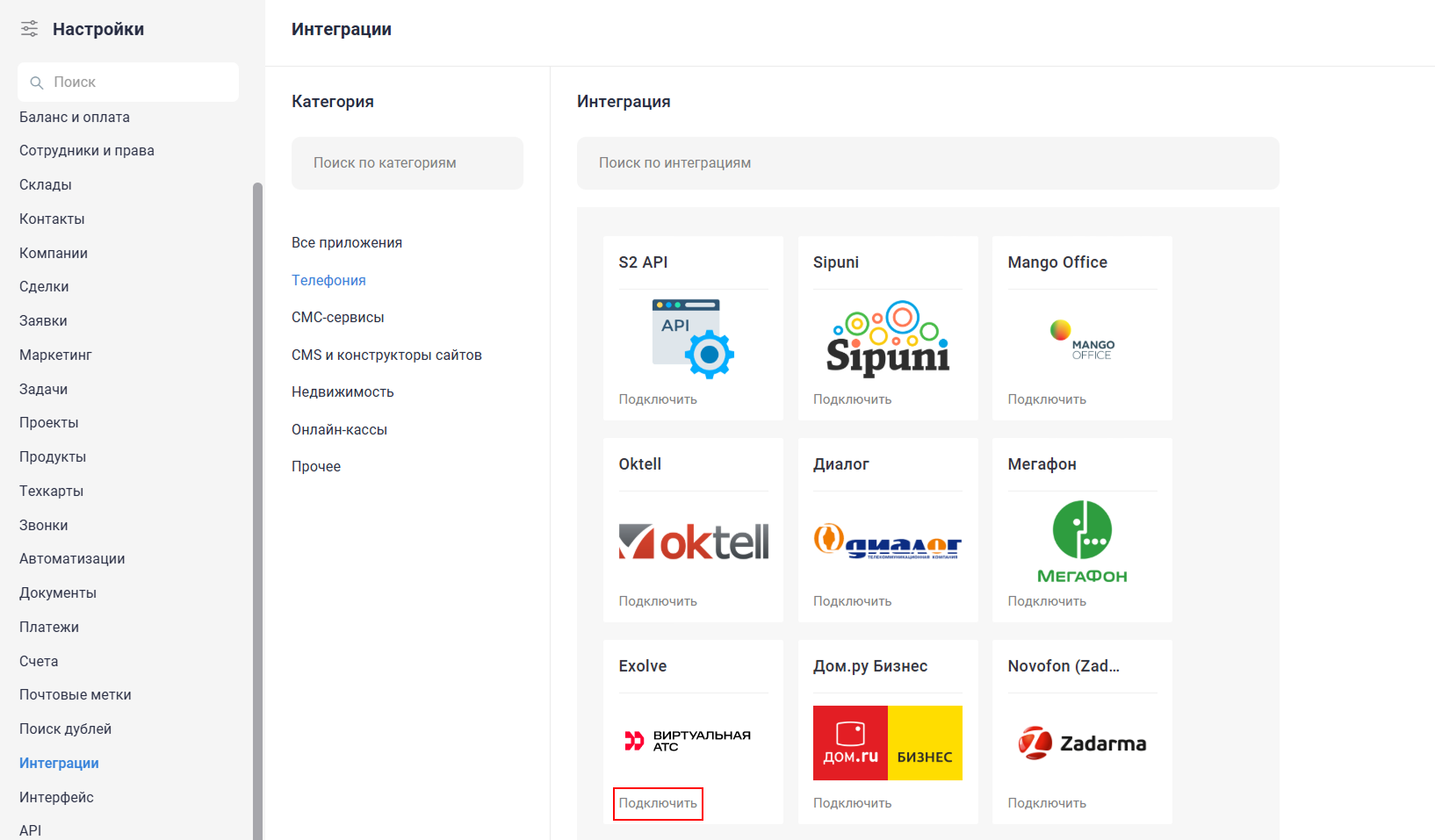The image size is (1435, 840).
Task: Open Онлайн-кассы category
Action: coord(339,430)
